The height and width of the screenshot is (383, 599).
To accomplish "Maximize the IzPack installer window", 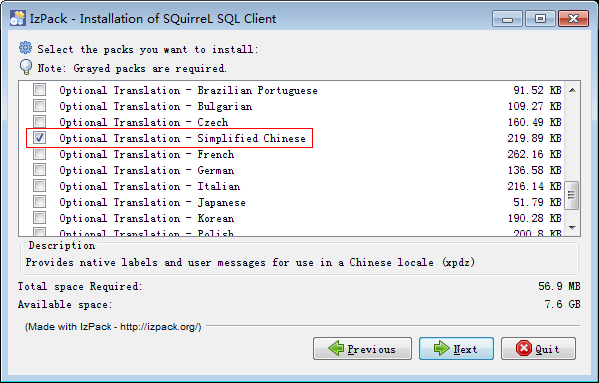I will tap(540, 18).
